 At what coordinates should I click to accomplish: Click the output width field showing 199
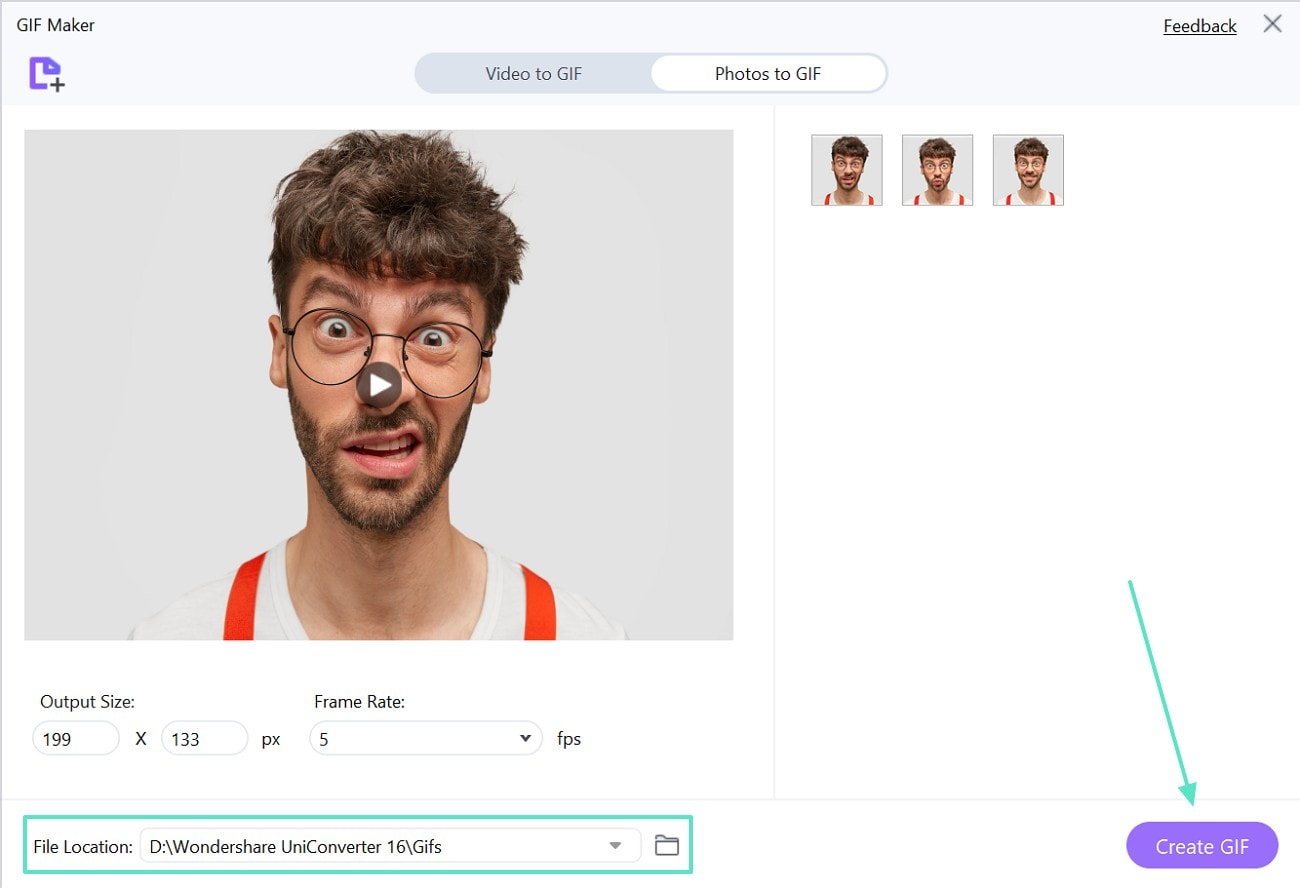(76, 739)
